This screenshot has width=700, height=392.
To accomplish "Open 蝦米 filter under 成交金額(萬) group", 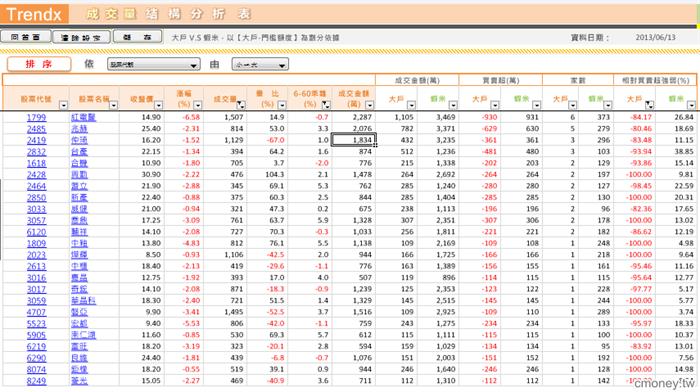I will [x=453, y=105].
